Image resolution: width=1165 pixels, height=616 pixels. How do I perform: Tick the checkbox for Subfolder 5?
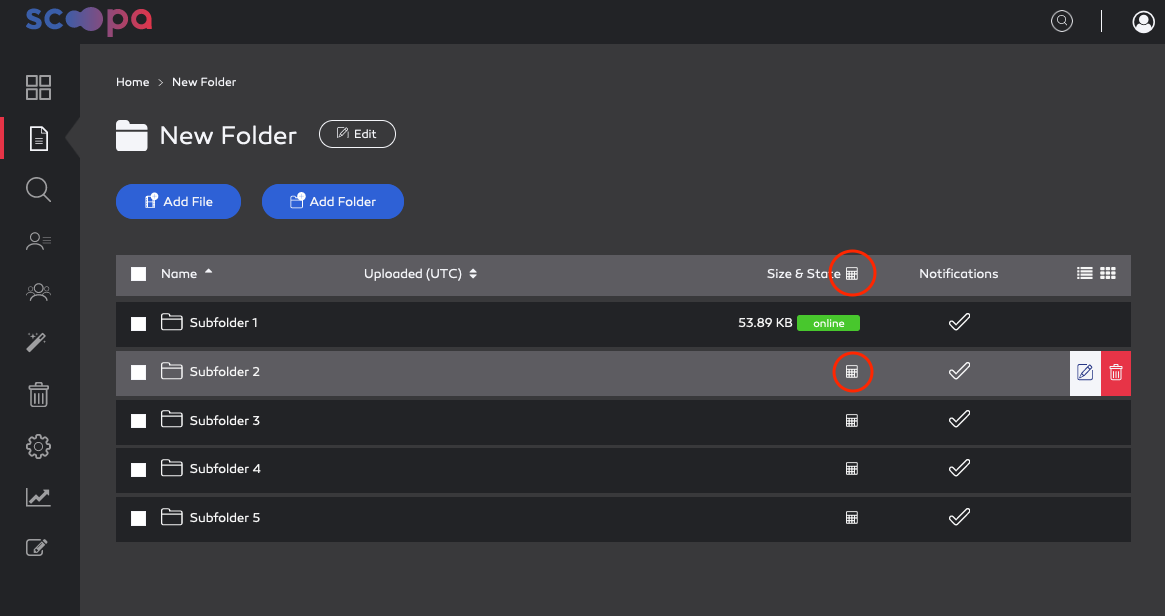pos(138,518)
